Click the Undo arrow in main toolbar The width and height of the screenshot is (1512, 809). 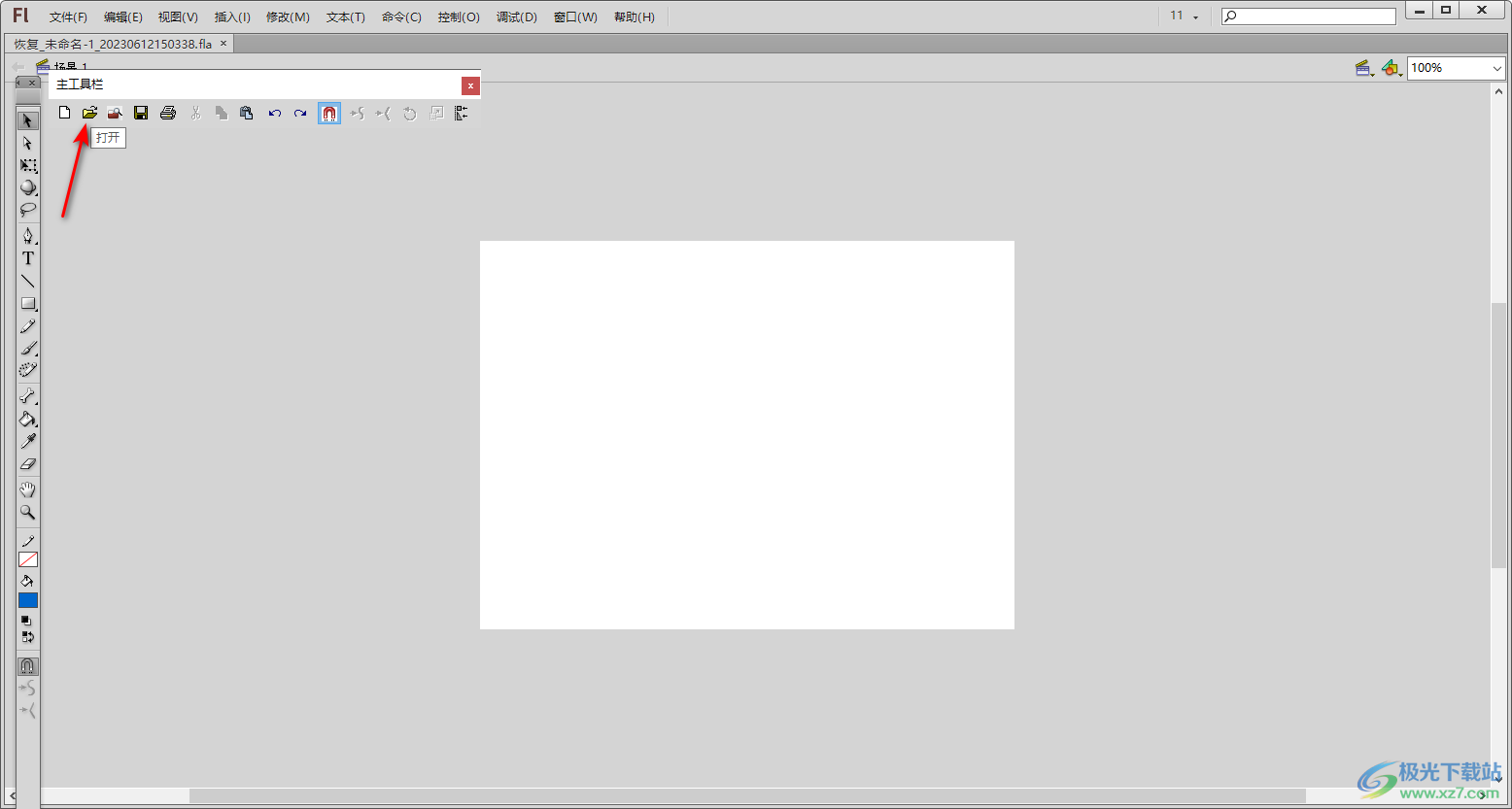275,114
